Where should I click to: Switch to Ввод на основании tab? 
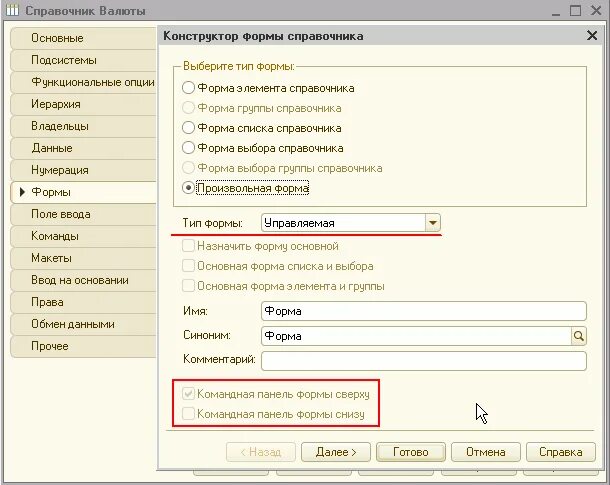point(83,280)
